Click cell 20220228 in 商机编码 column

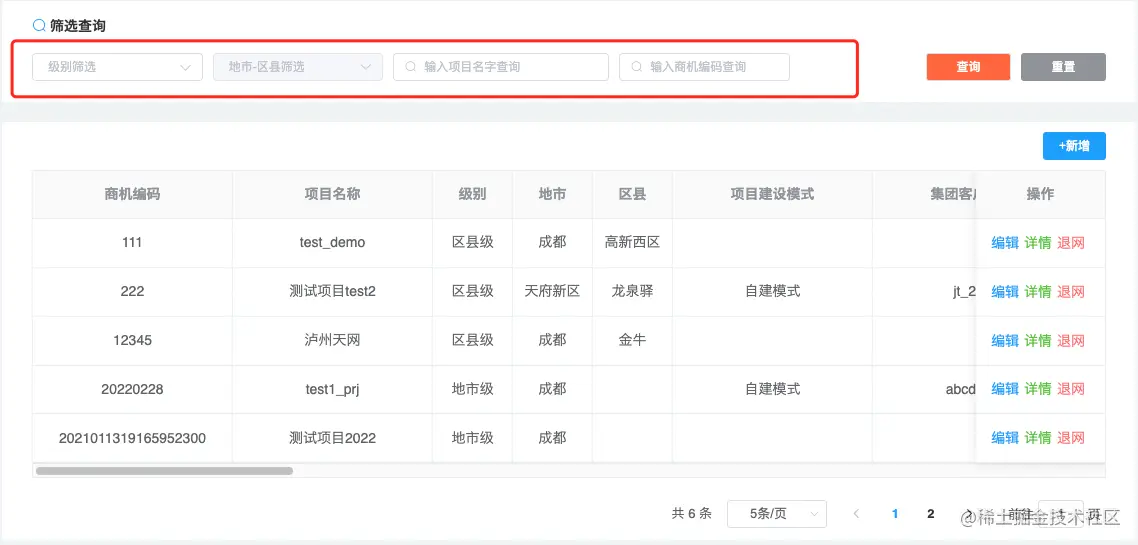[132, 389]
